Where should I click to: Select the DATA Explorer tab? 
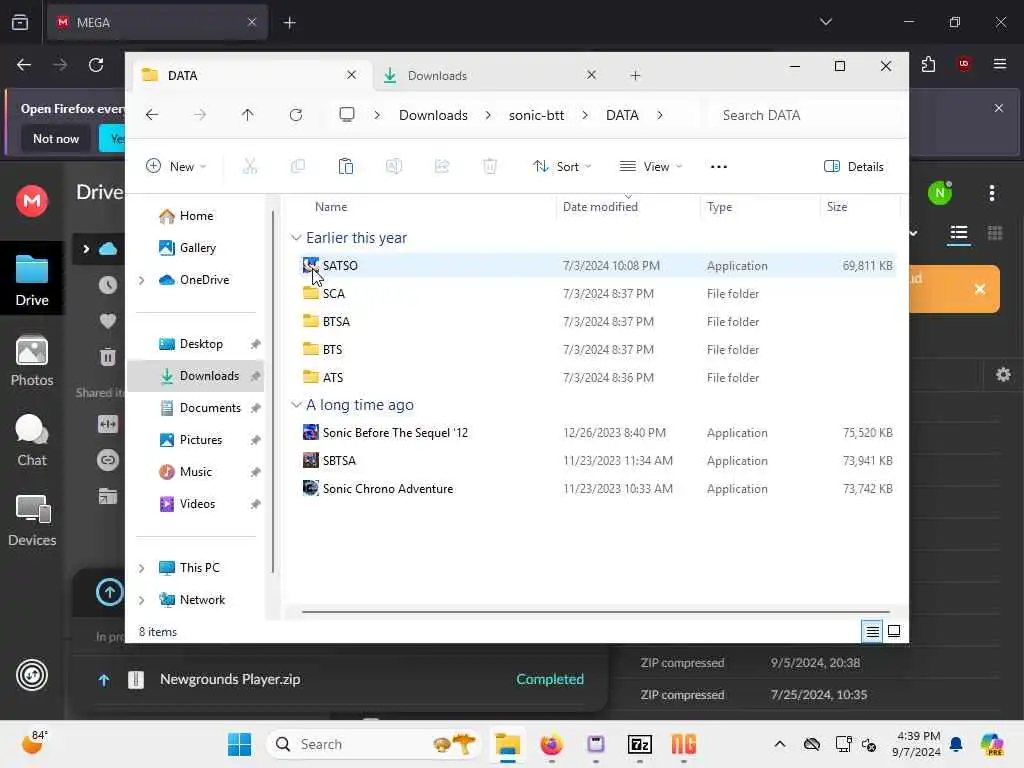click(249, 75)
